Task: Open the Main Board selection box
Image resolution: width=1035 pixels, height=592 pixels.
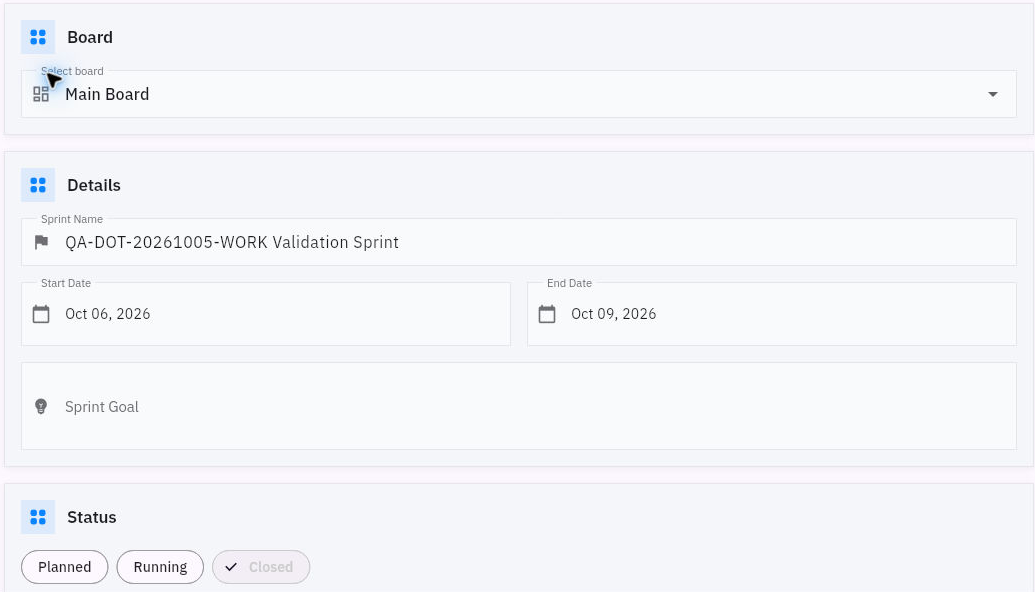Action: [x=519, y=94]
